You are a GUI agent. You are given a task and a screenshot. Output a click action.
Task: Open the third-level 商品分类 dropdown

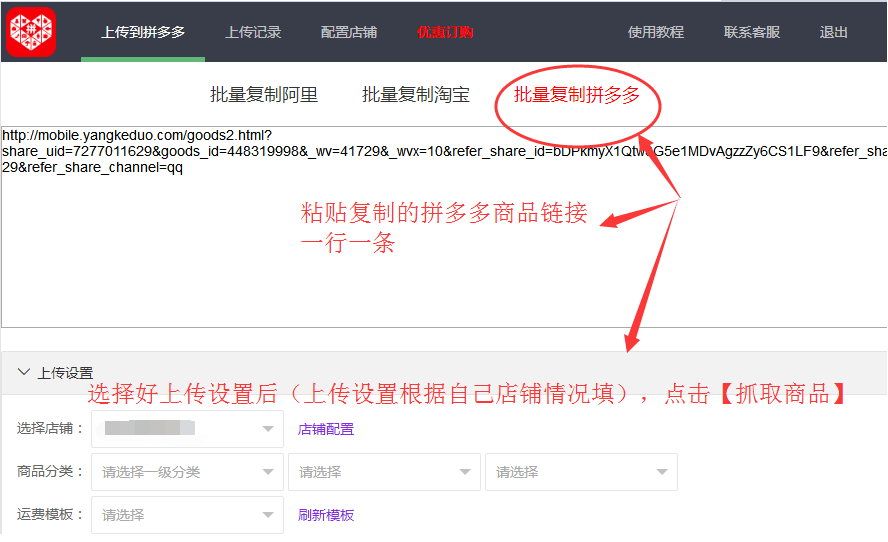(582, 472)
